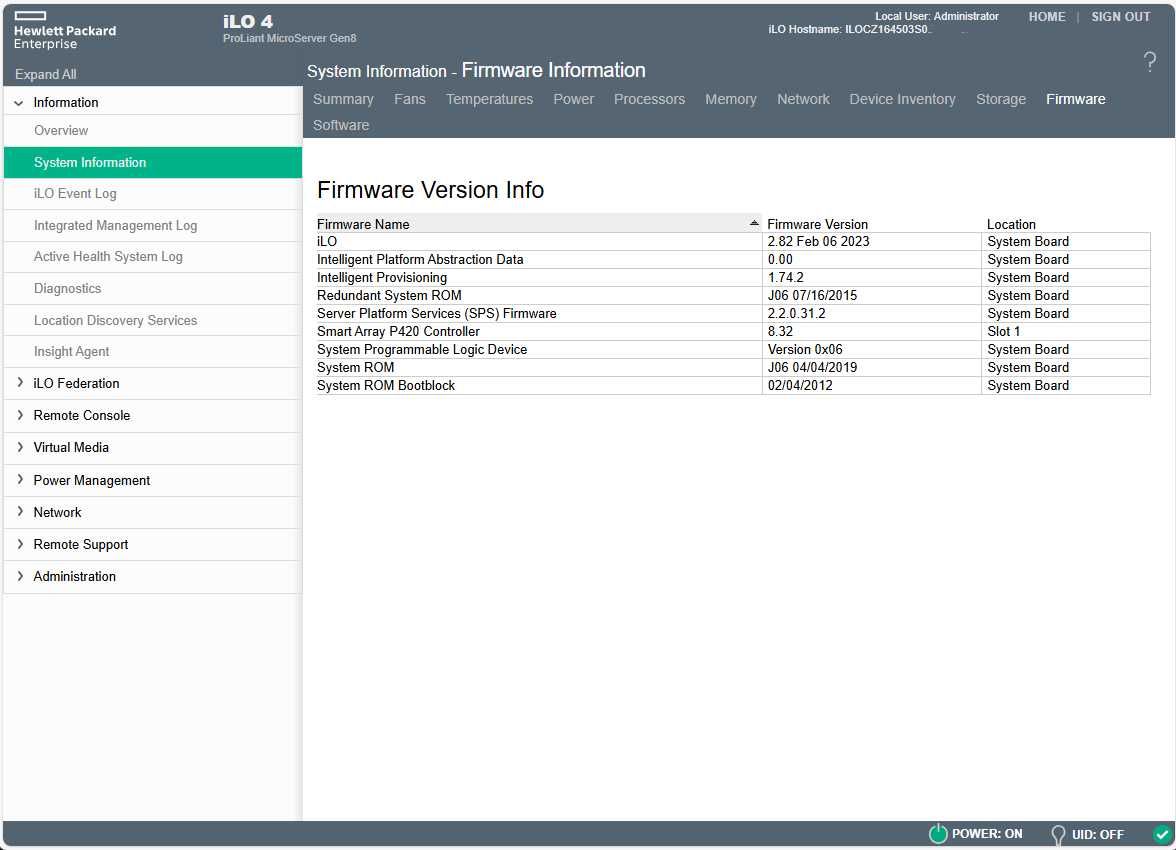
Task: Open the help question mark icon
Action: [x=1149, y=62]
